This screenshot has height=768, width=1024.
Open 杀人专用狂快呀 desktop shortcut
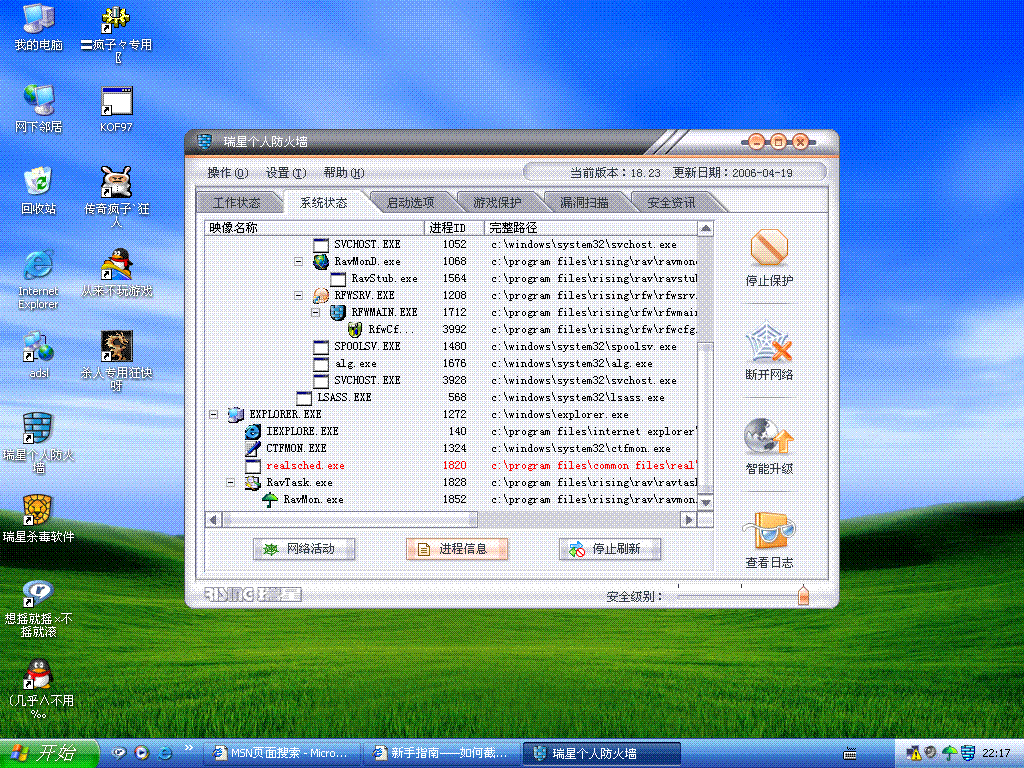tap(116, 347)
